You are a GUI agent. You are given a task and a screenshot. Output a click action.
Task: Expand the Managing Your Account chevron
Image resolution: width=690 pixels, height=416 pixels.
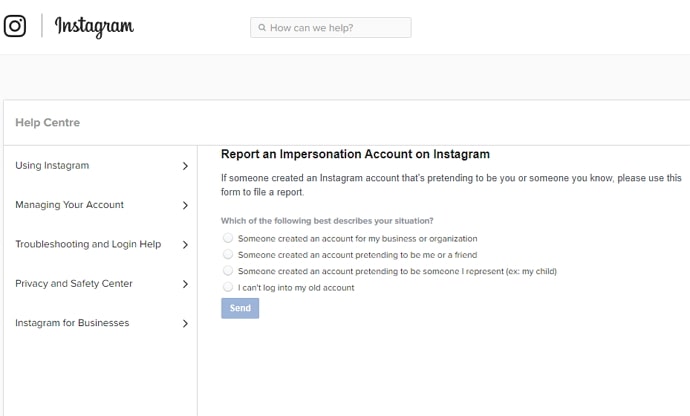(x=185, y=205)
